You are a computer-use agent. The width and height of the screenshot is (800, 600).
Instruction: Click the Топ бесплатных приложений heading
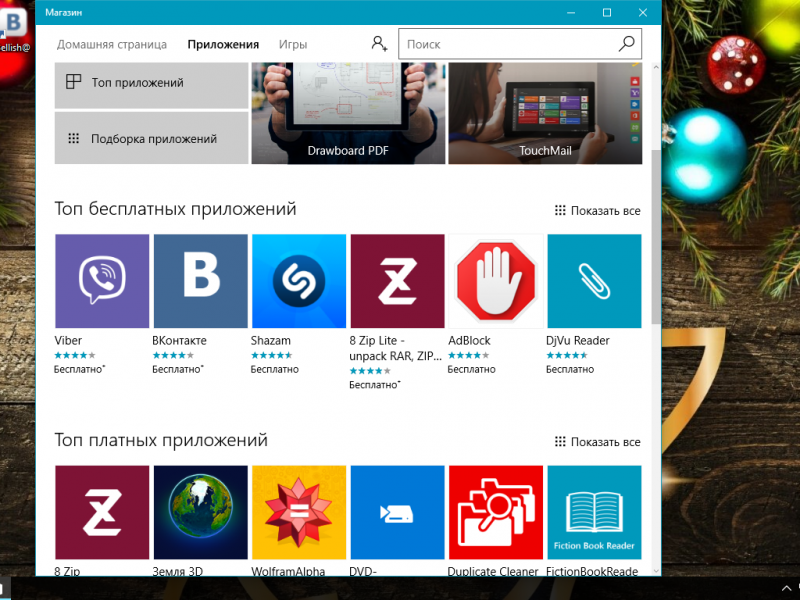point(175,209)
